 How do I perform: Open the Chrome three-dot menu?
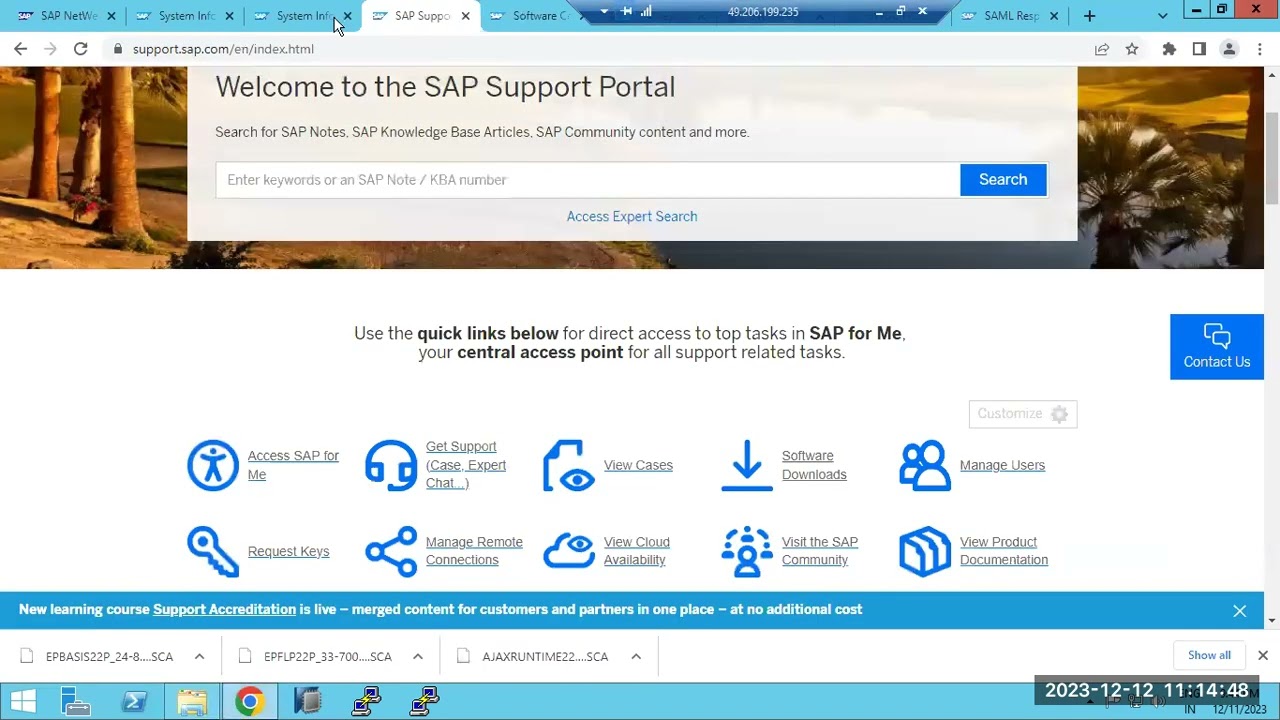pyautogui.click(x=1258, y=49)
